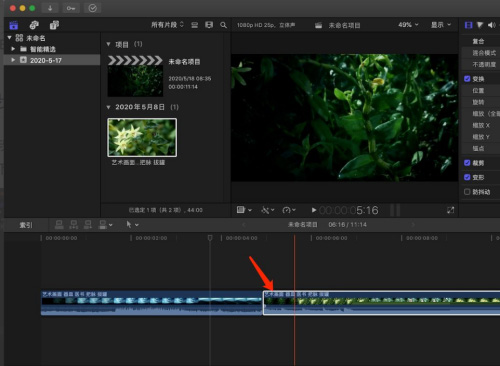Disable the 裁剪 crop checkbox
This screenshot has width=500, height=366.
(467, 163)
